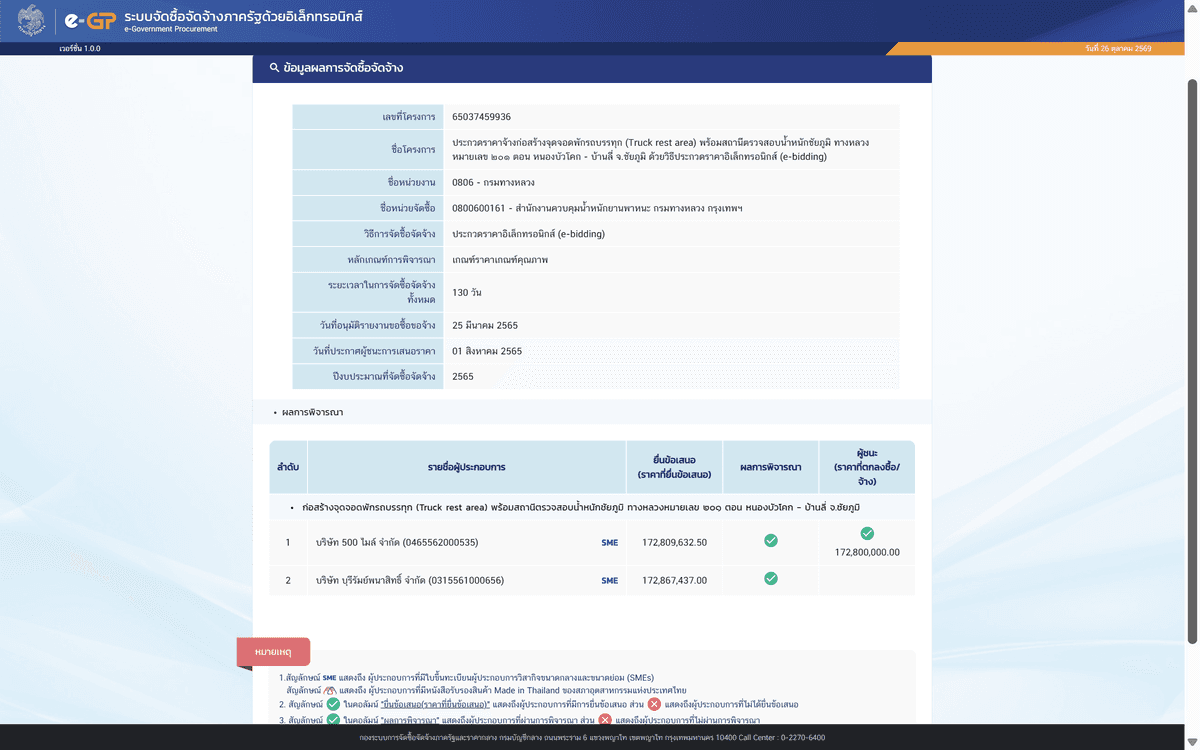Click green check under ผลการพิจารณา for row 2
Image resolution: width=1200 pixels, height=750 pixels.
(x=770, y=578)
